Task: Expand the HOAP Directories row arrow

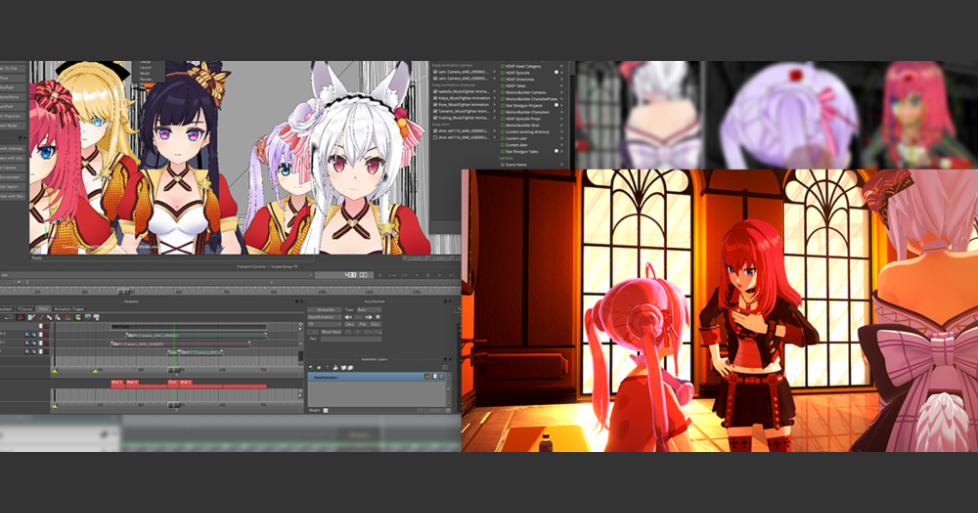Action: point(561,79)
